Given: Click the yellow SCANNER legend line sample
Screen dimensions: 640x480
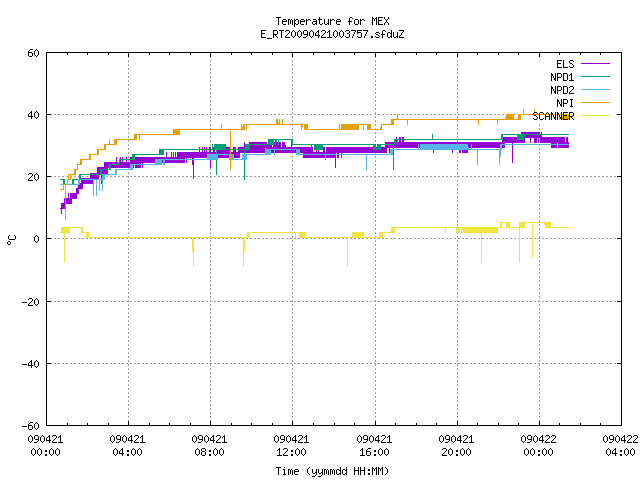Looking at the screenshot, I should pyautogui.click(x=595, y=116).
